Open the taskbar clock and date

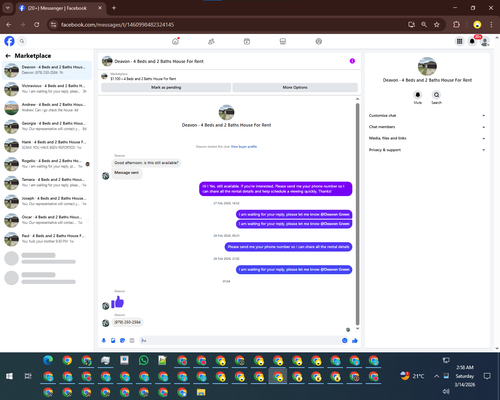point(465,376)
